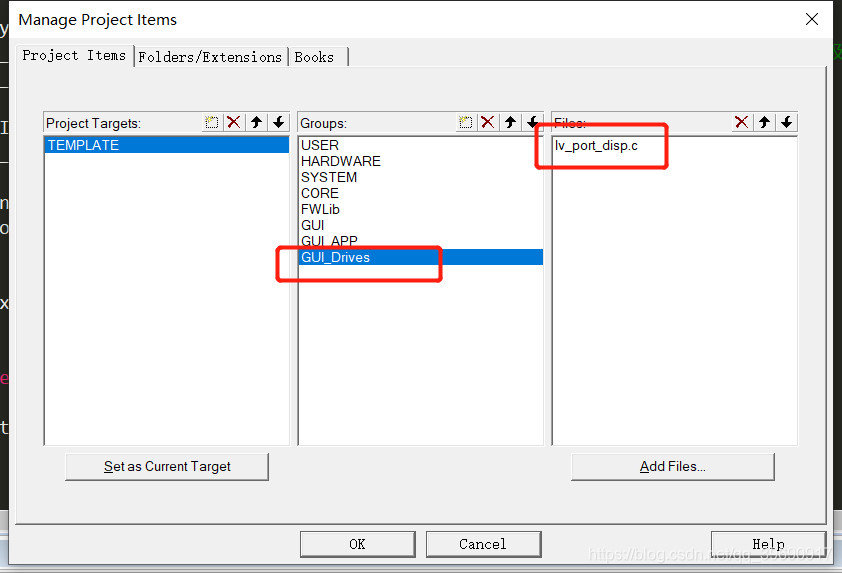Delete the selected project target
Screen dimensions: 842x573
coord(234,122)
